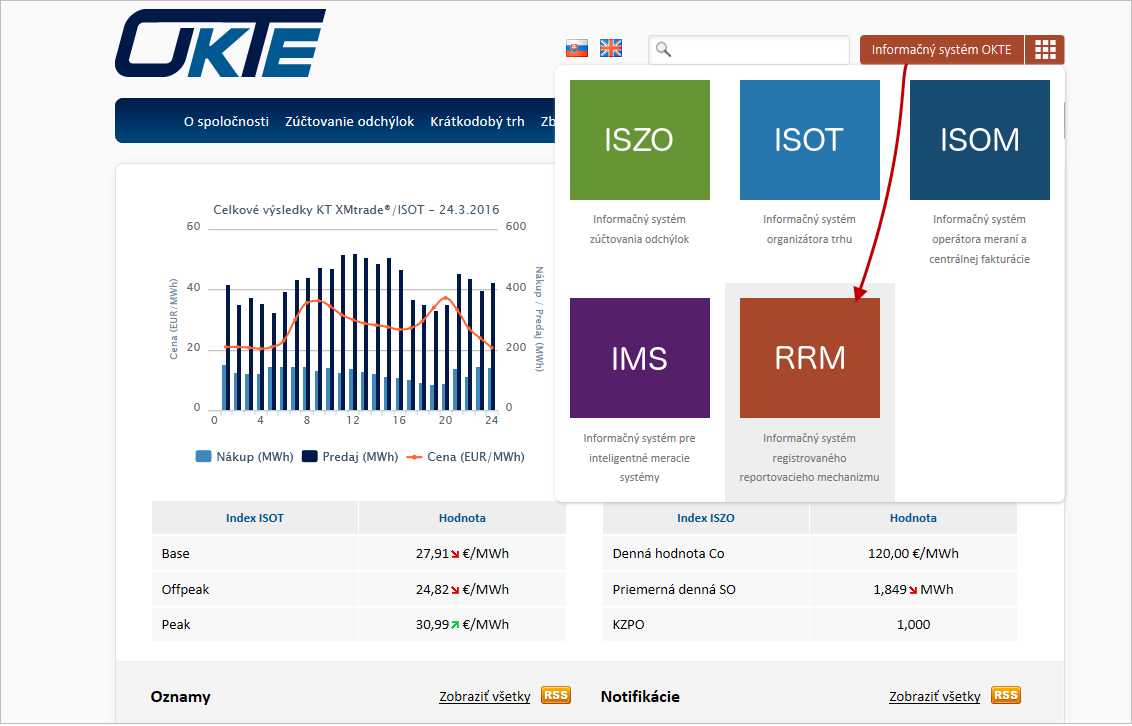This screenshot has height=726, width=1132.
Task: Click the Index ISZO column header
Action: pyautogui.click(x=705, y=518)
